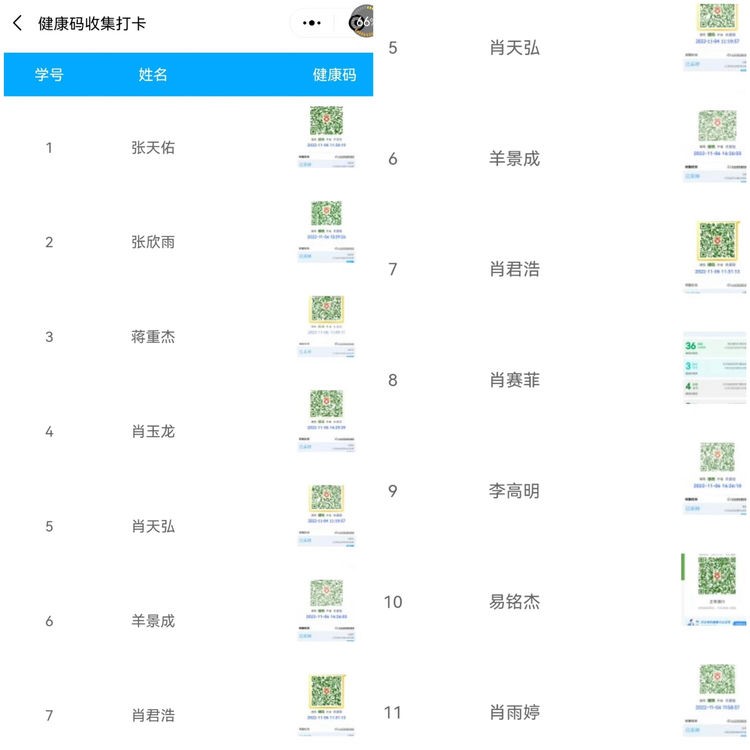
Task: Click student number 10 beside 易铭杰
Action: (x=393, y=602)
